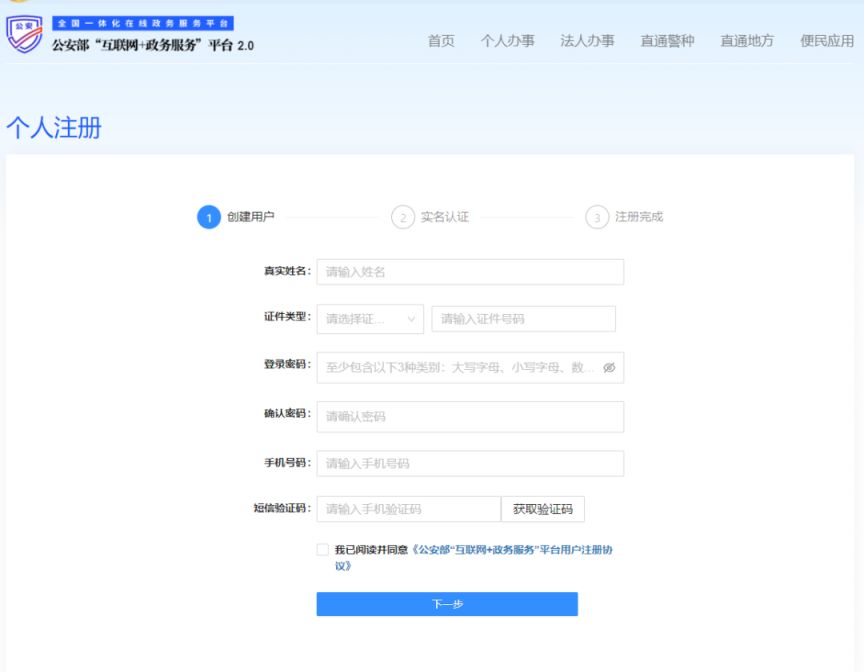Click the blue 下一步 button
The image size is (864, 672).
(447, 604)
